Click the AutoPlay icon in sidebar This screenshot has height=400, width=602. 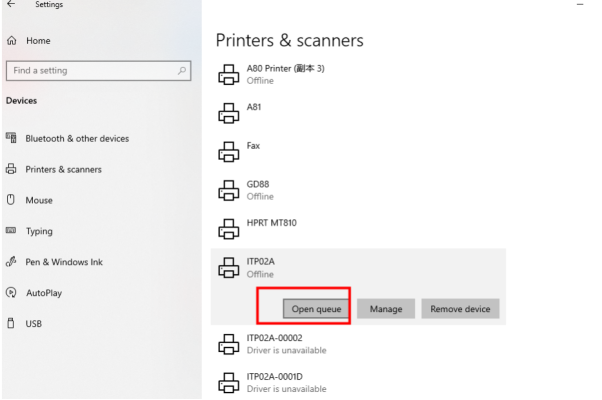[11, 293]
